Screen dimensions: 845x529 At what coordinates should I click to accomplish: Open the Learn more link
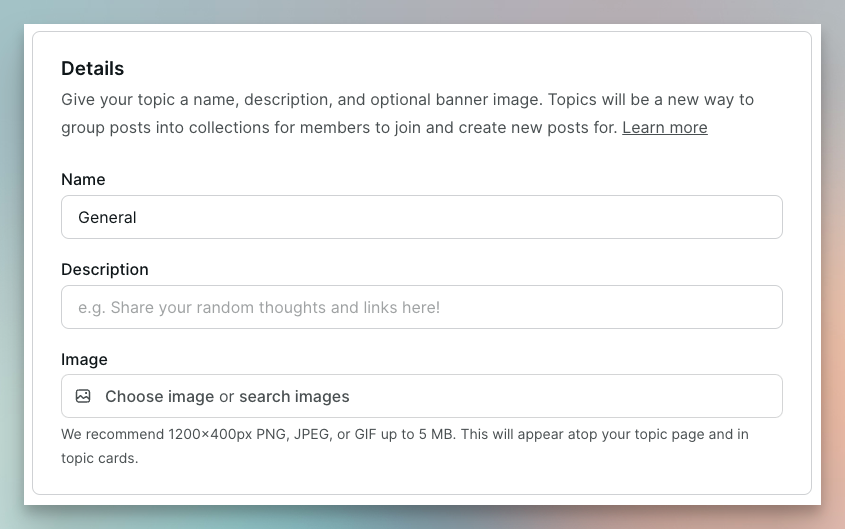(x=664, y=128)
